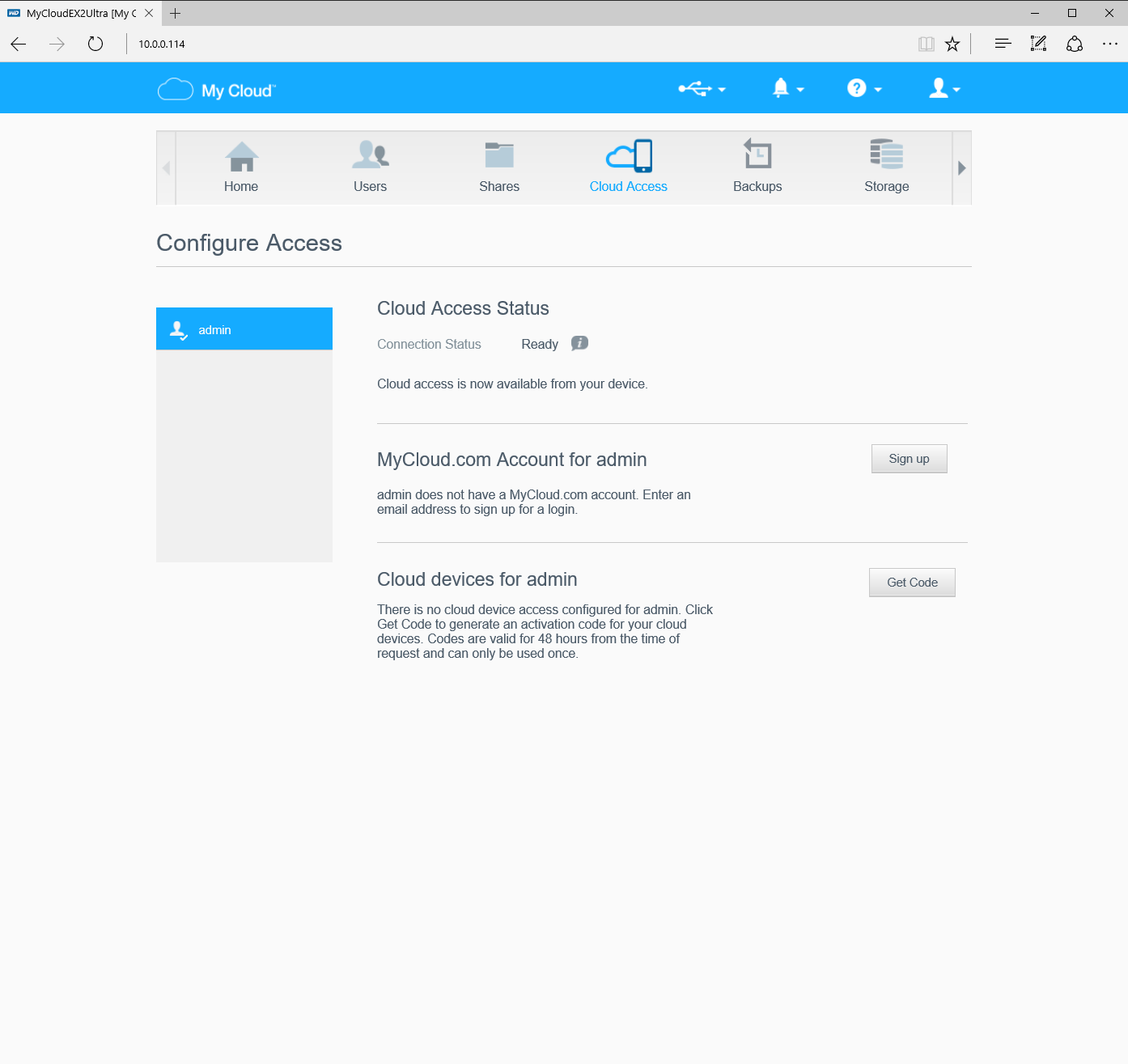Open the user account dropdown menu

[944, 89]
